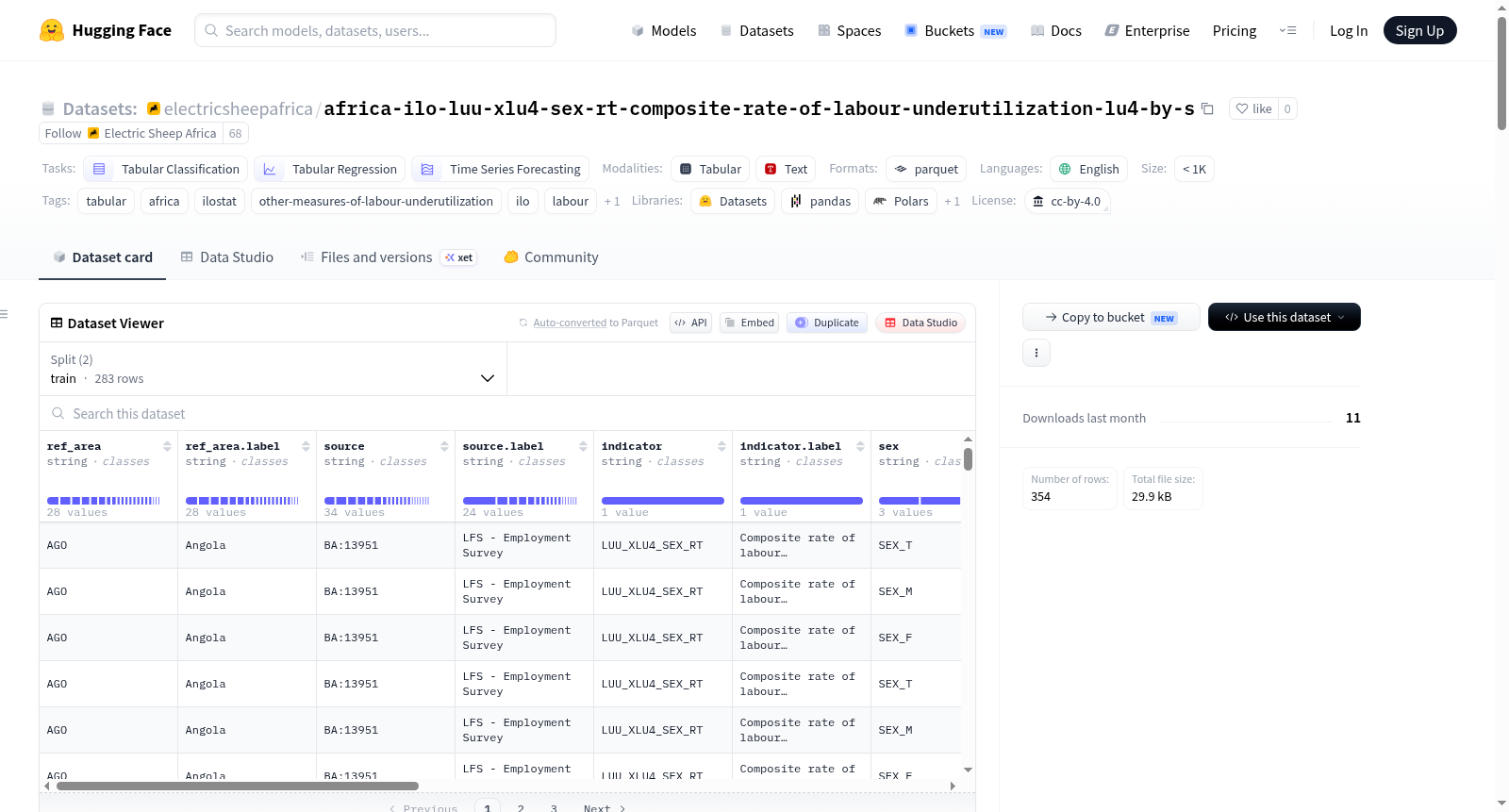1509x812 pixels.
Task: Click the Hugging Face logo icon
Action: [52, 30]
